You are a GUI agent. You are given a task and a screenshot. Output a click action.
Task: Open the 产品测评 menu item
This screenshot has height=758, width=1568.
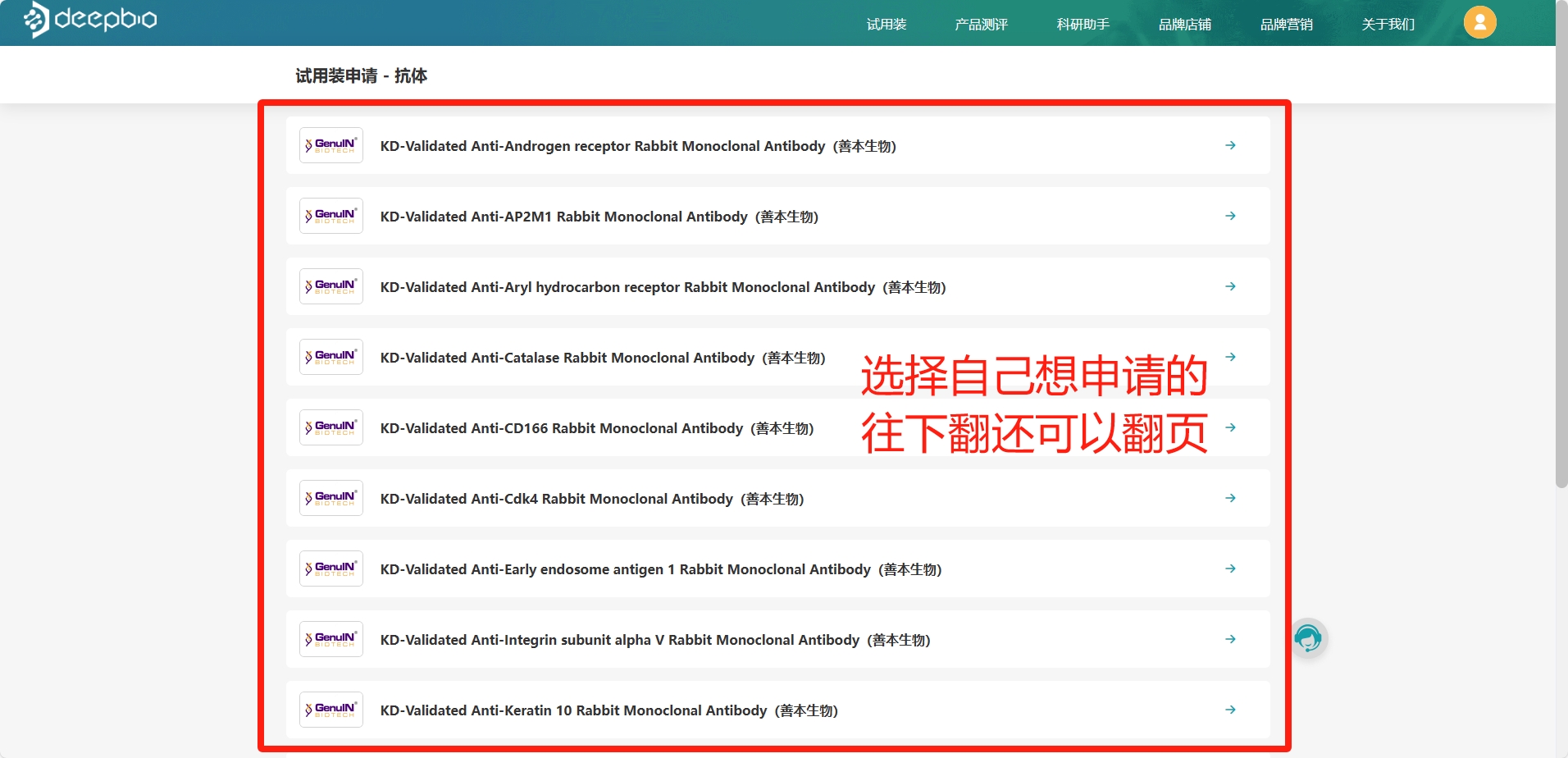click(981, 25)
